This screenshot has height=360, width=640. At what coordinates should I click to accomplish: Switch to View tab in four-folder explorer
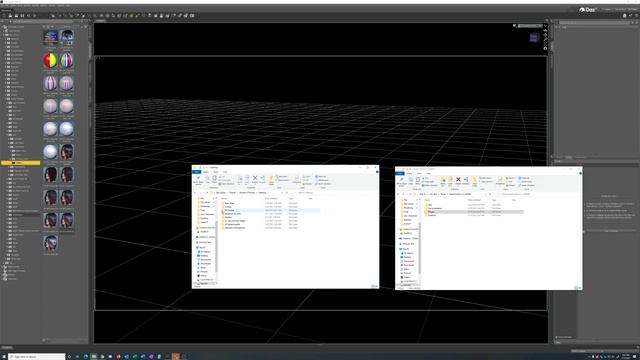click(428, 173)
